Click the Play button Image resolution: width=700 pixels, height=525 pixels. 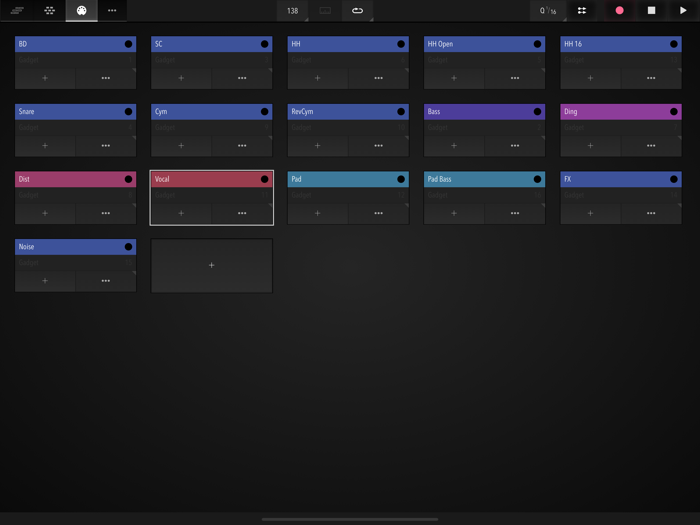point(683,10)
